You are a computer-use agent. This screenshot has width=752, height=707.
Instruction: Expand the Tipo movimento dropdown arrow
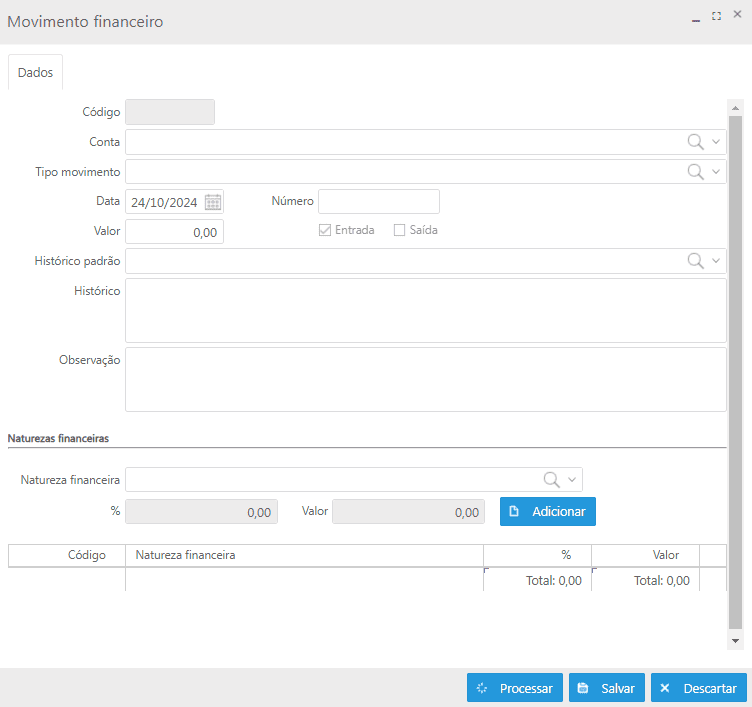point(716,172)
